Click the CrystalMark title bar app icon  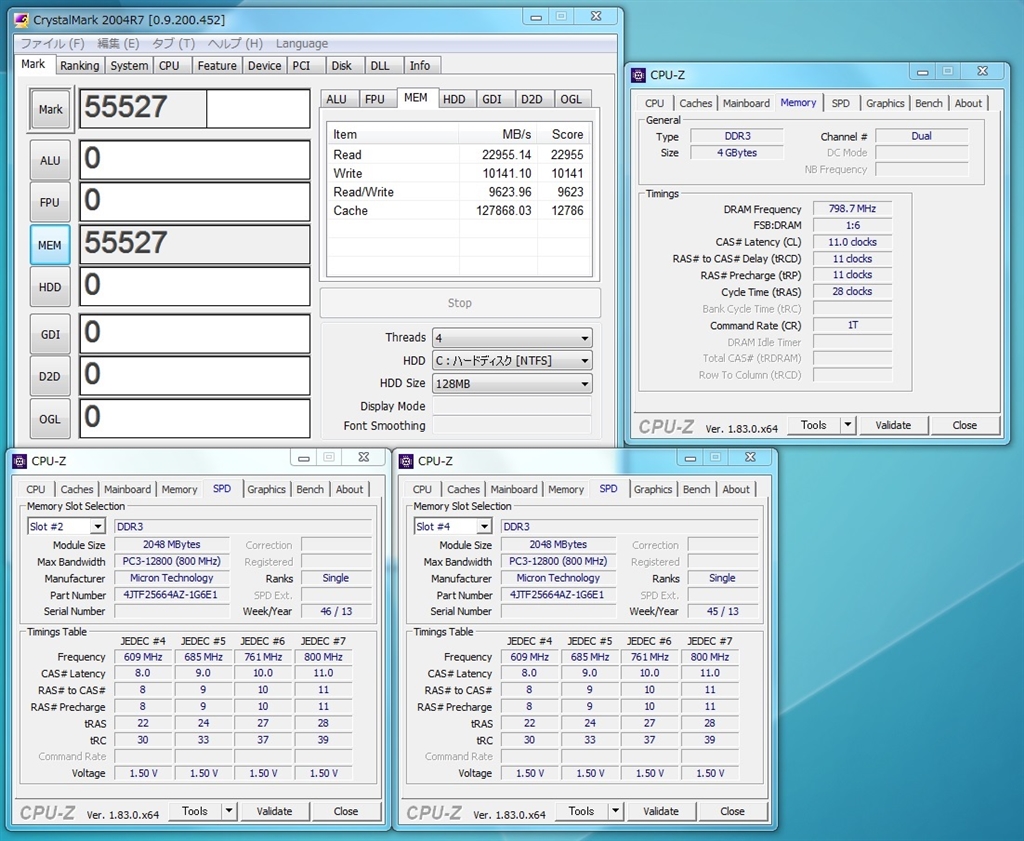(22, 20)
